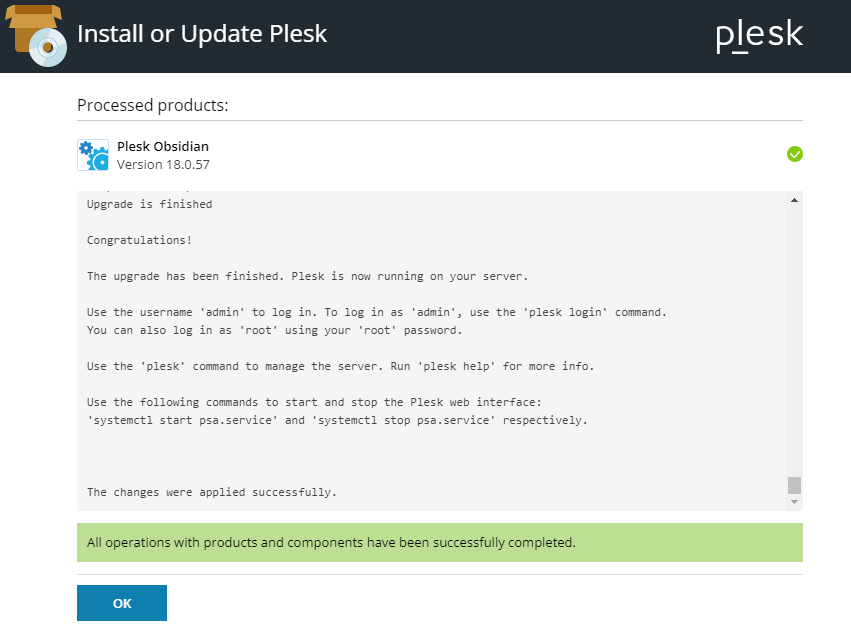Click the 'Version 18.0.57' text
The height and width of the screenshot is (625, 851).
[163, 164]
